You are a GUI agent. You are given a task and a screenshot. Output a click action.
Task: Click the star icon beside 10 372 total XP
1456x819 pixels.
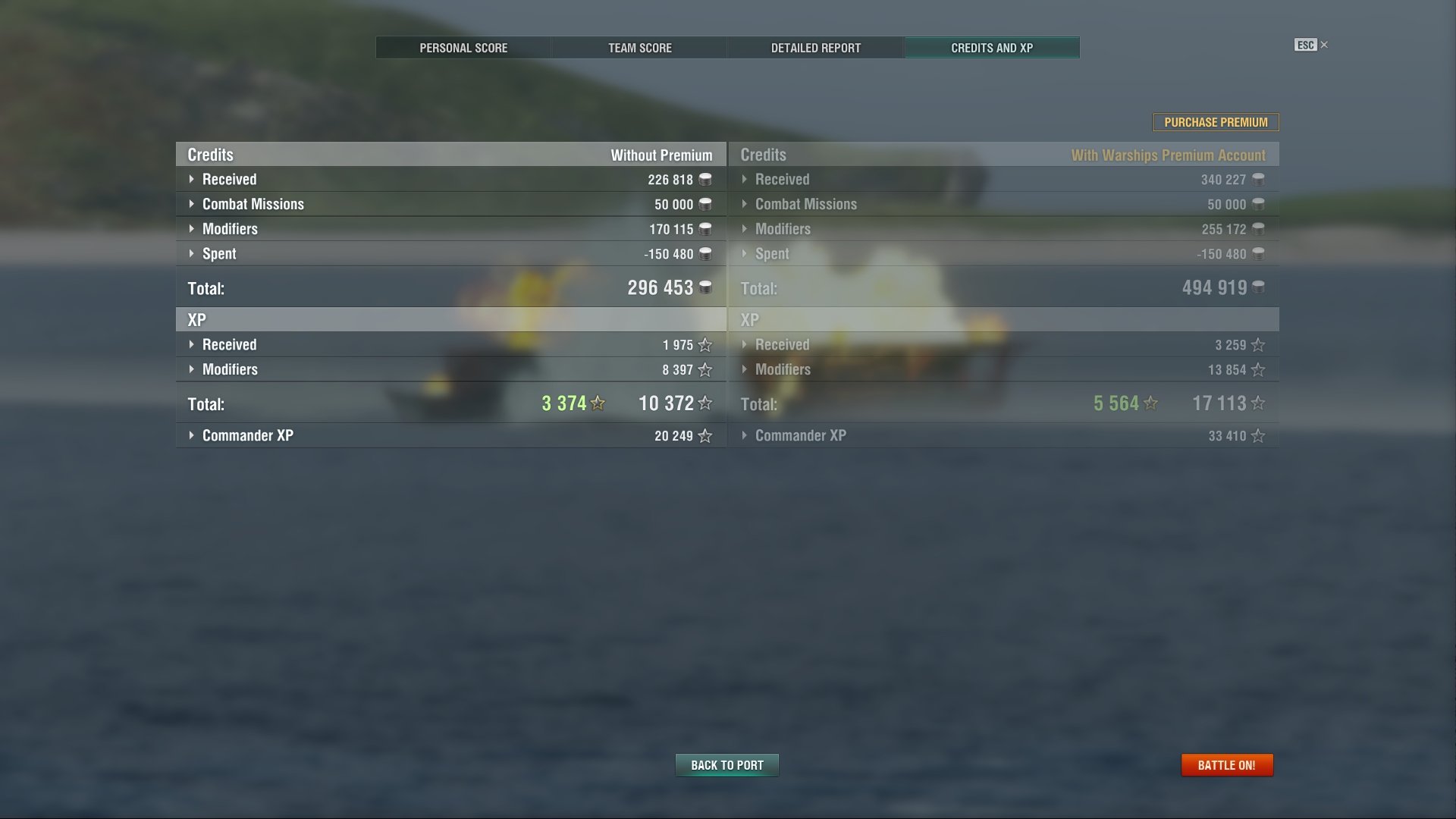point(705,403)
